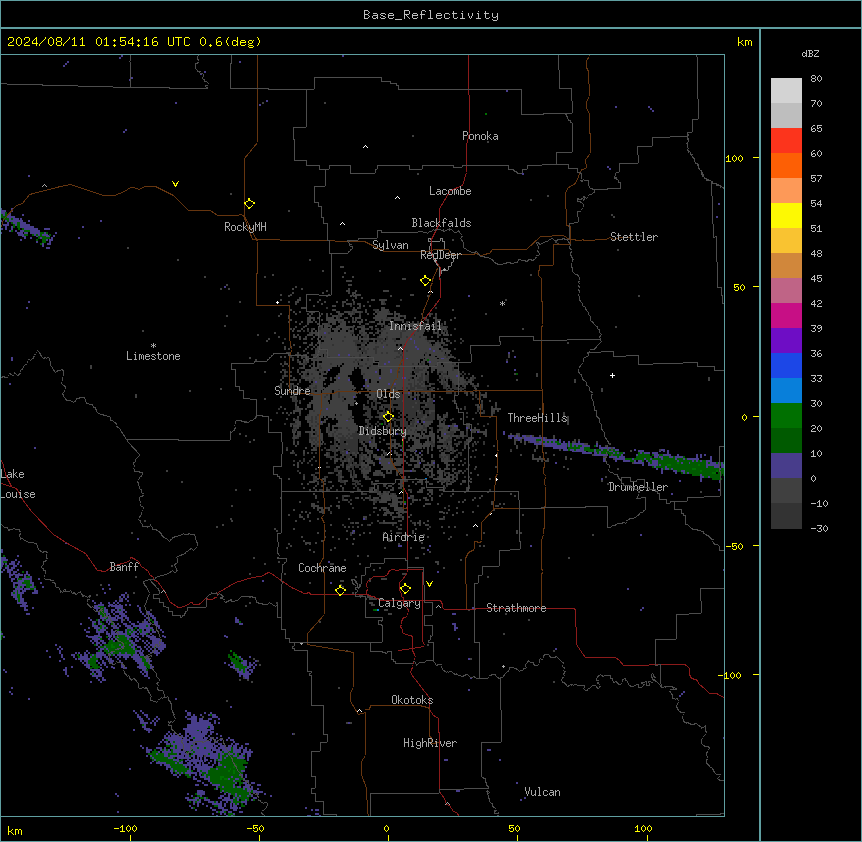
Task: Click the RockyMH label
Action: pyautogui.click(x=245, y=227)
